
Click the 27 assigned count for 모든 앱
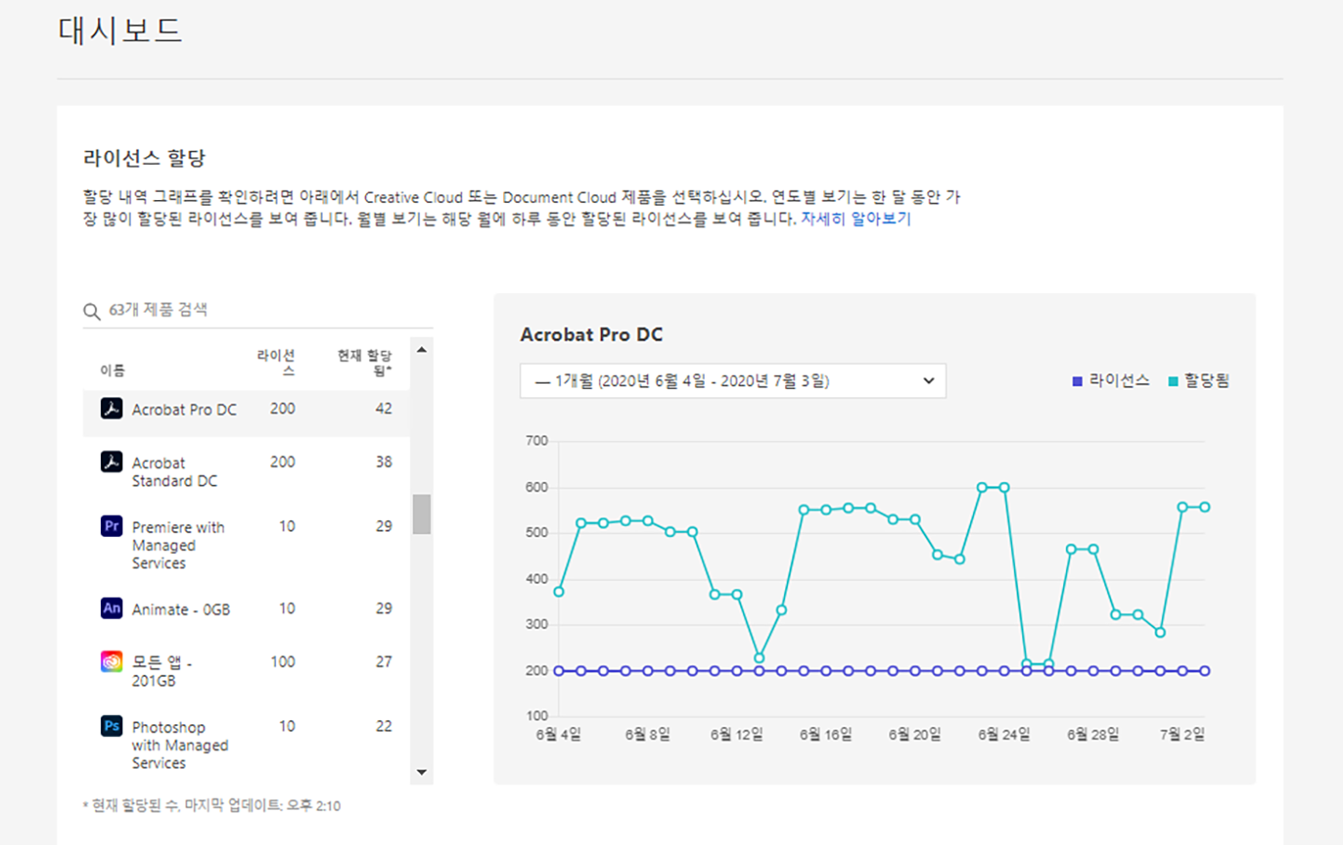coord(384,661)
